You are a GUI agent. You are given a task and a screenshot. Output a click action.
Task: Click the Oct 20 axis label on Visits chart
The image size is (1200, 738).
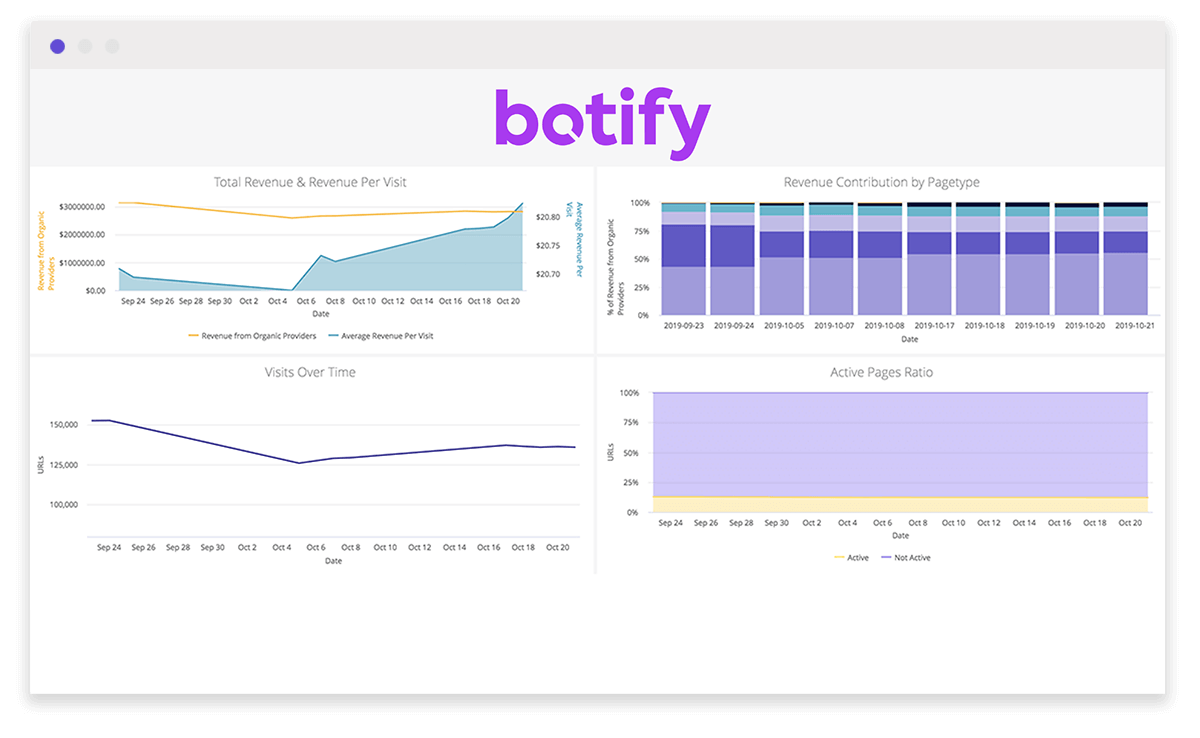point(556,547)
